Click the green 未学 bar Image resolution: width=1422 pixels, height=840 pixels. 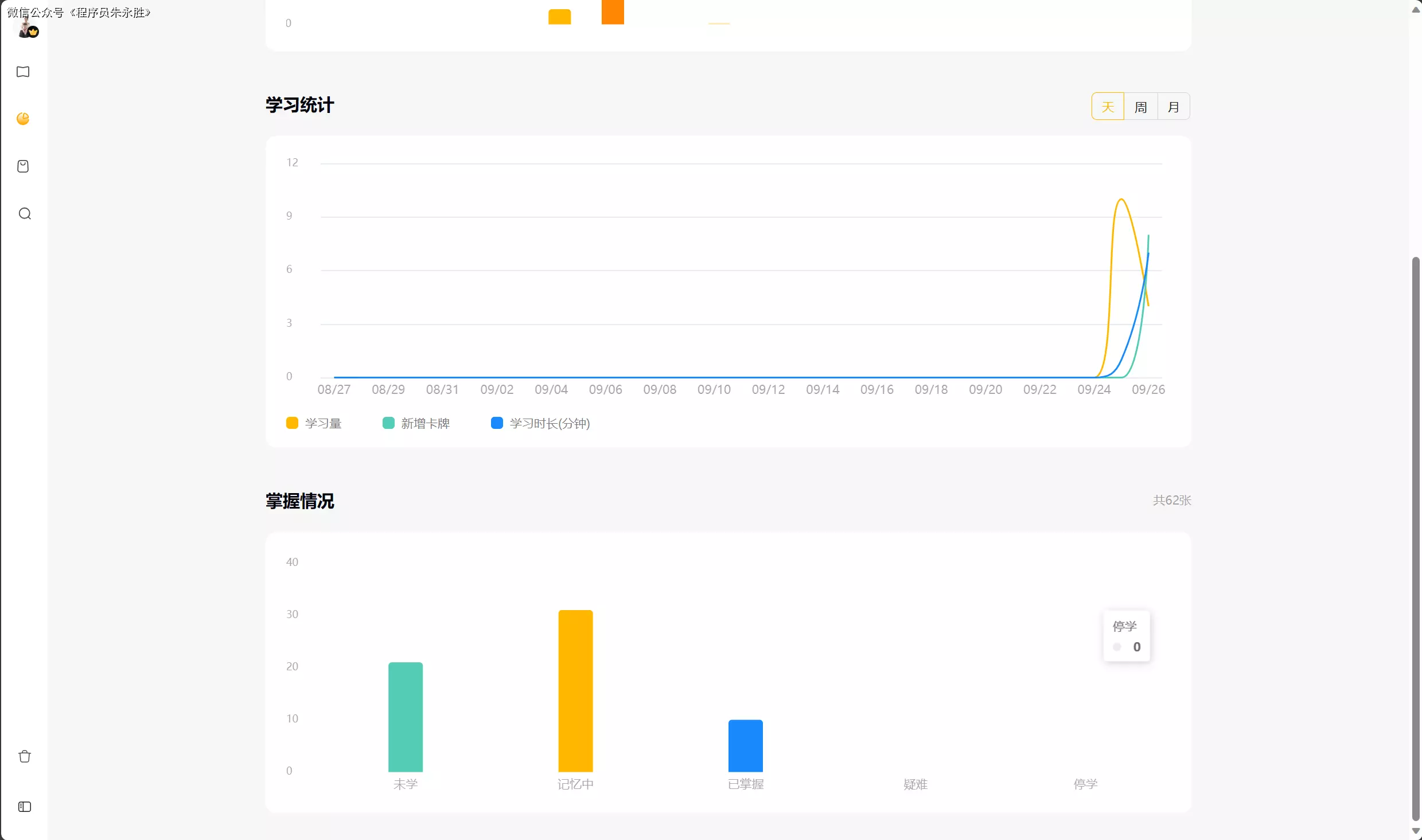tap(405, 717)
